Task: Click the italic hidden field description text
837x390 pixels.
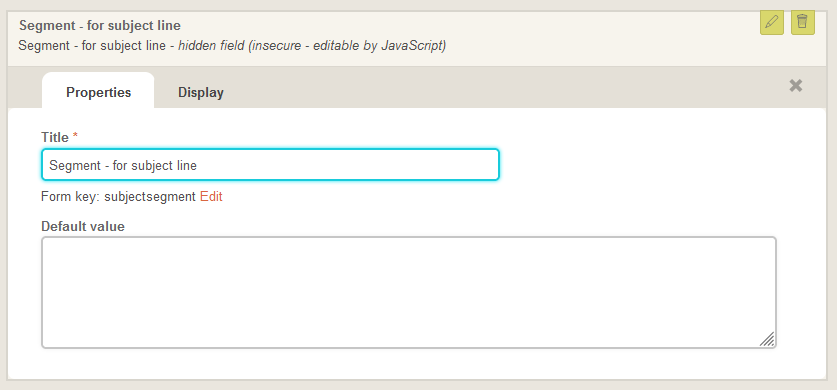Action: point(312,46)
